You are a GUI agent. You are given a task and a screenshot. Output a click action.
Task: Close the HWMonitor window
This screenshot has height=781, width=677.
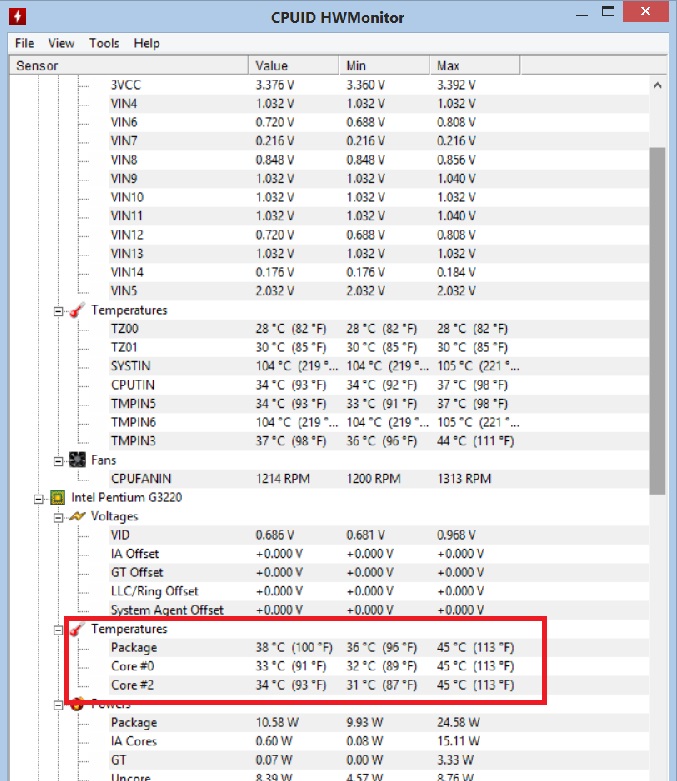pyautogui.click(x=646, y=11)
